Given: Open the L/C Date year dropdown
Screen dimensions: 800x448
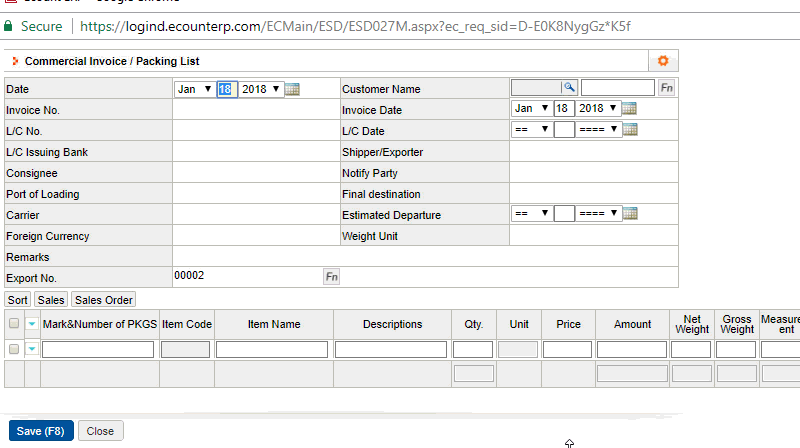Looking at the screenshot, I should 598,129.
